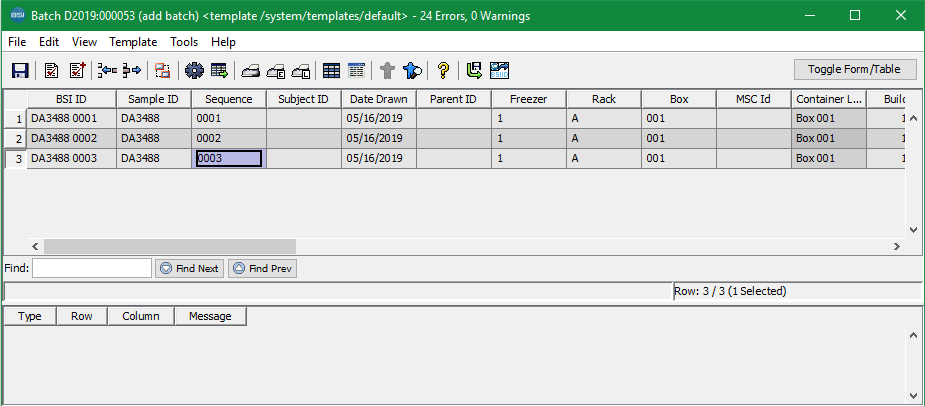Click the plain scanner icon

click(x=251, y=71)
